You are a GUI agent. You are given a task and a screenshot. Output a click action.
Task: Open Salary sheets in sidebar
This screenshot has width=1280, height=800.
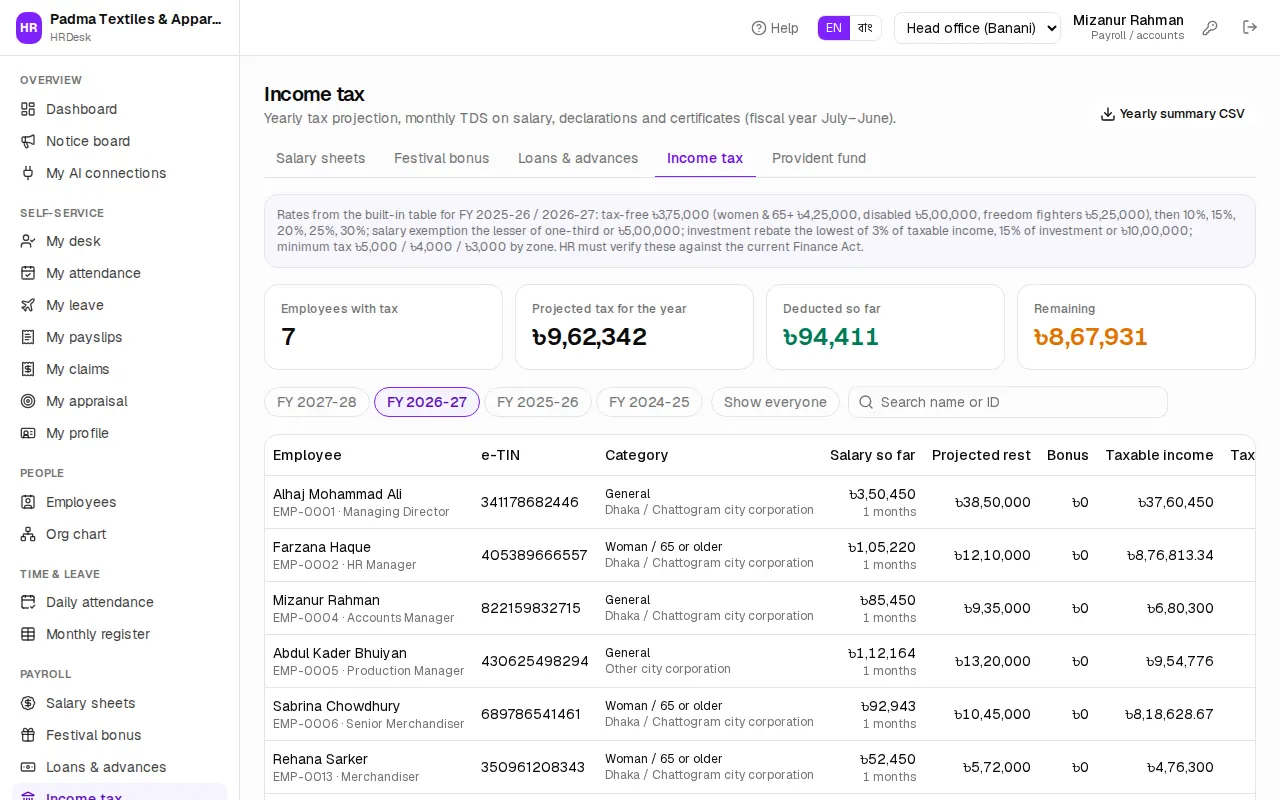pos(119,703)
